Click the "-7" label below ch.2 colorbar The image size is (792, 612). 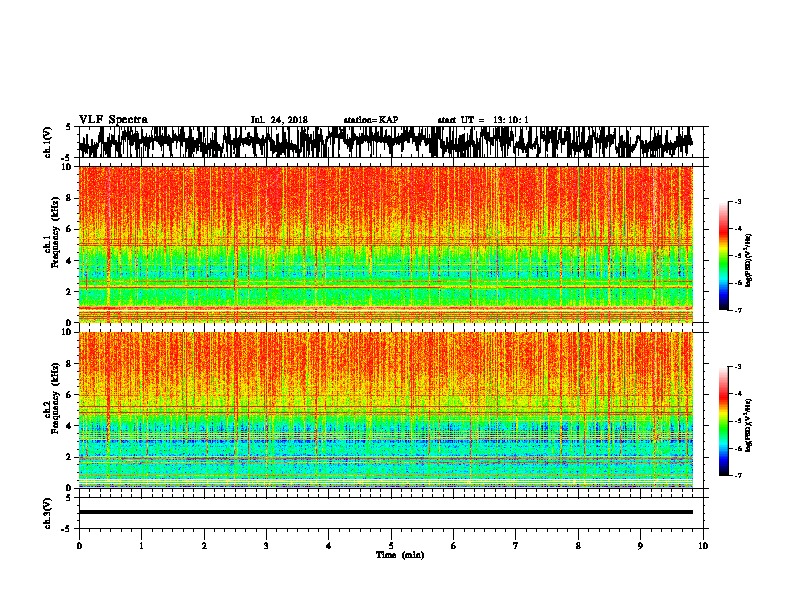737,475
